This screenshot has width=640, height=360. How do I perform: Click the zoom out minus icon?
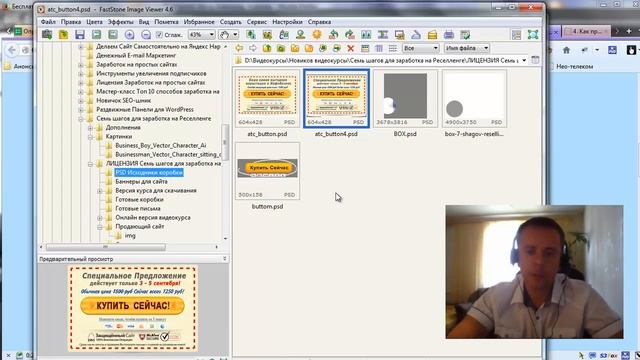[x=146, y=35]
